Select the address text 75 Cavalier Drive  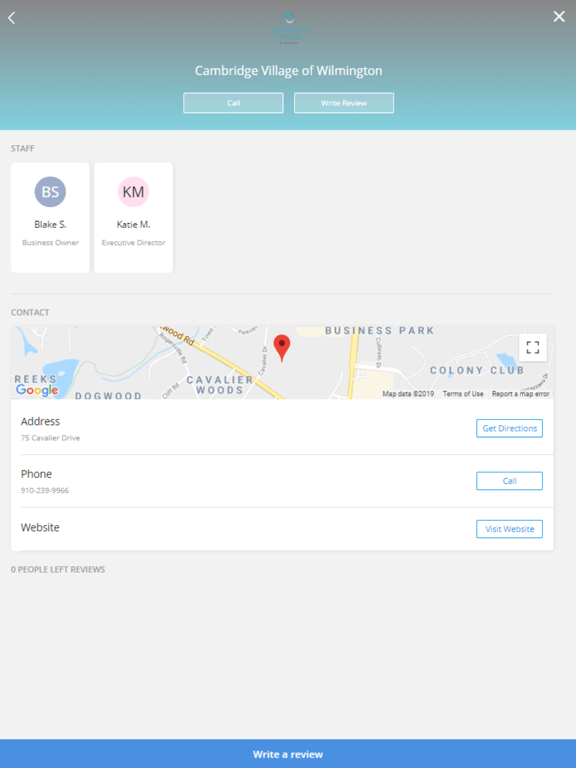coord(50,438)
